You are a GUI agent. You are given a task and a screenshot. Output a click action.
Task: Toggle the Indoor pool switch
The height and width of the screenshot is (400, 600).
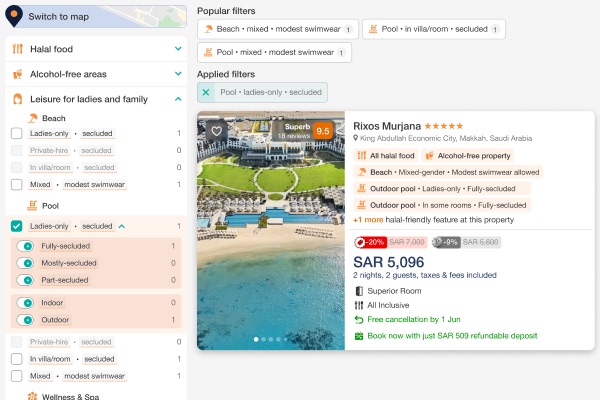point(25,303)
